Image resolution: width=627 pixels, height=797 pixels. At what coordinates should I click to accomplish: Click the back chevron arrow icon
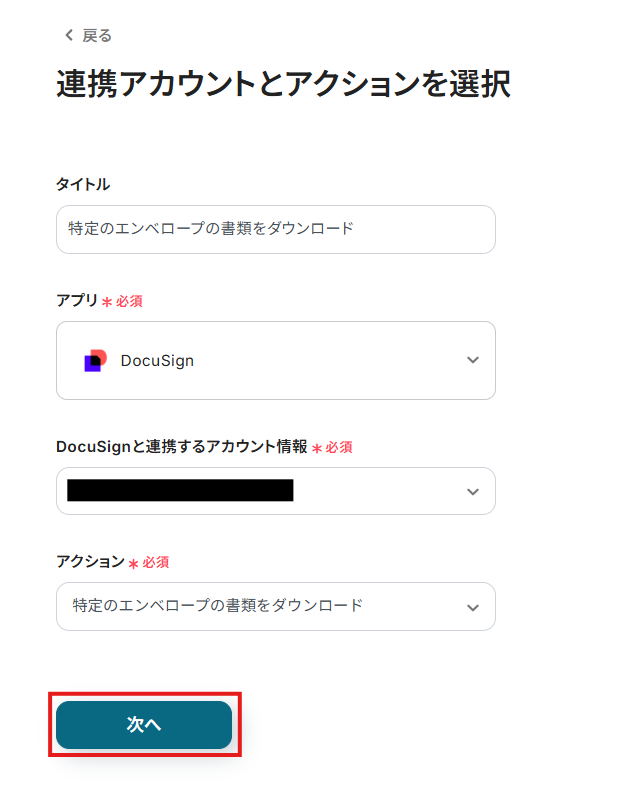(69, 35)
